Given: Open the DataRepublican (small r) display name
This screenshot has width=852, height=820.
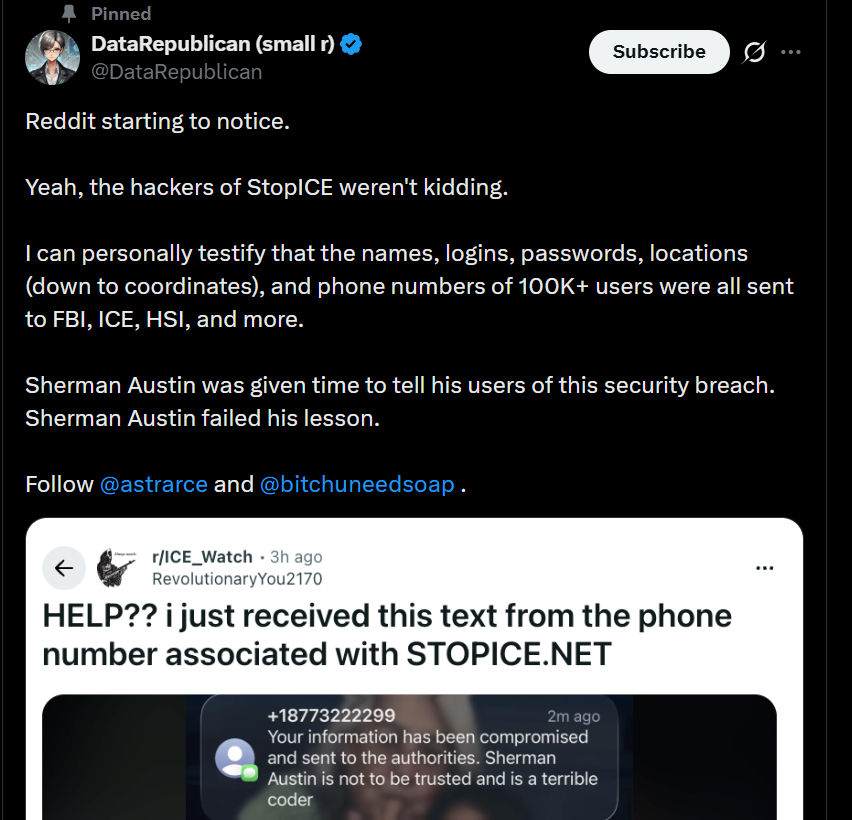Looking at the screenshot, I should coord(213,44).
